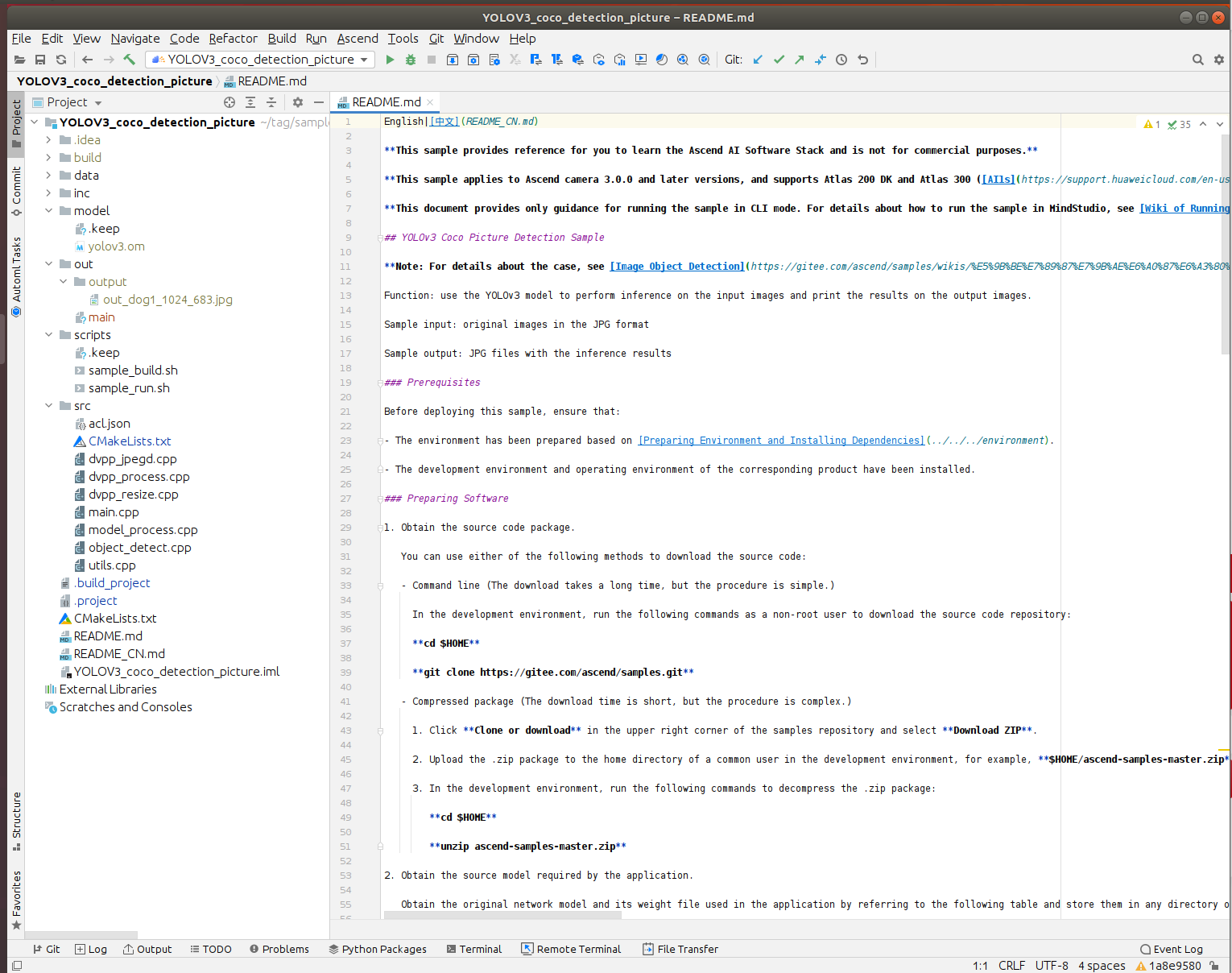This screenshot has width=1232, height=973.
Task: Click the Build hammer icon
Action: click(x=129, y=60)
